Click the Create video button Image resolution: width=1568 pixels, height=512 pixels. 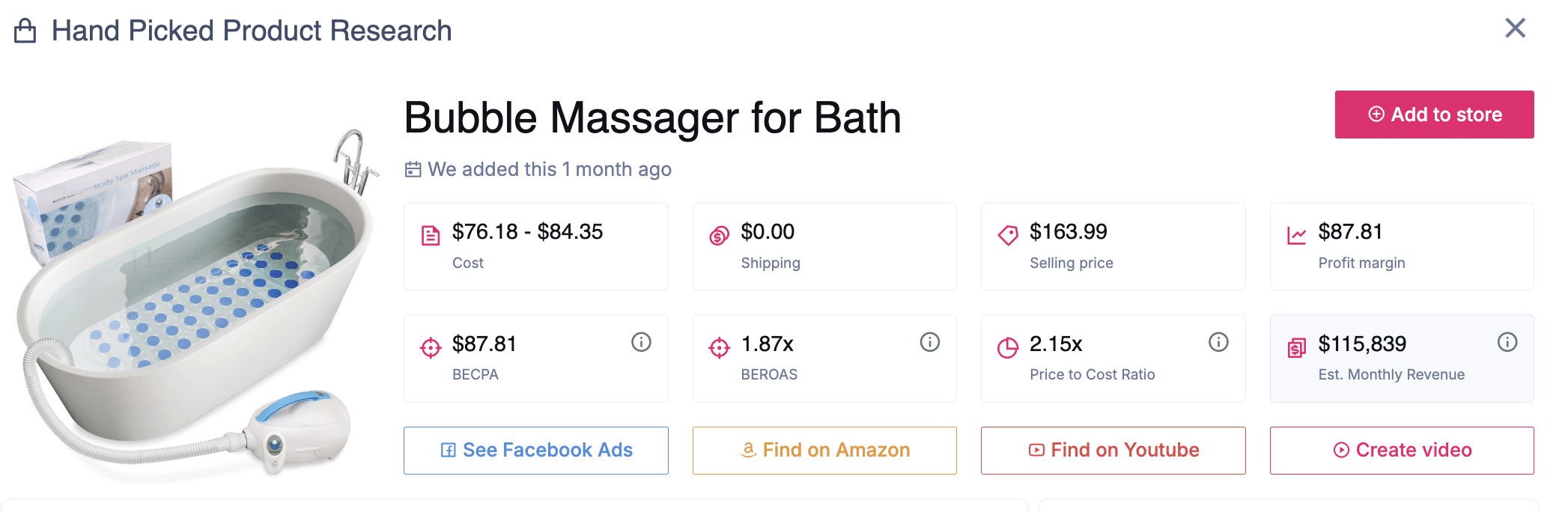[1401, 450]
